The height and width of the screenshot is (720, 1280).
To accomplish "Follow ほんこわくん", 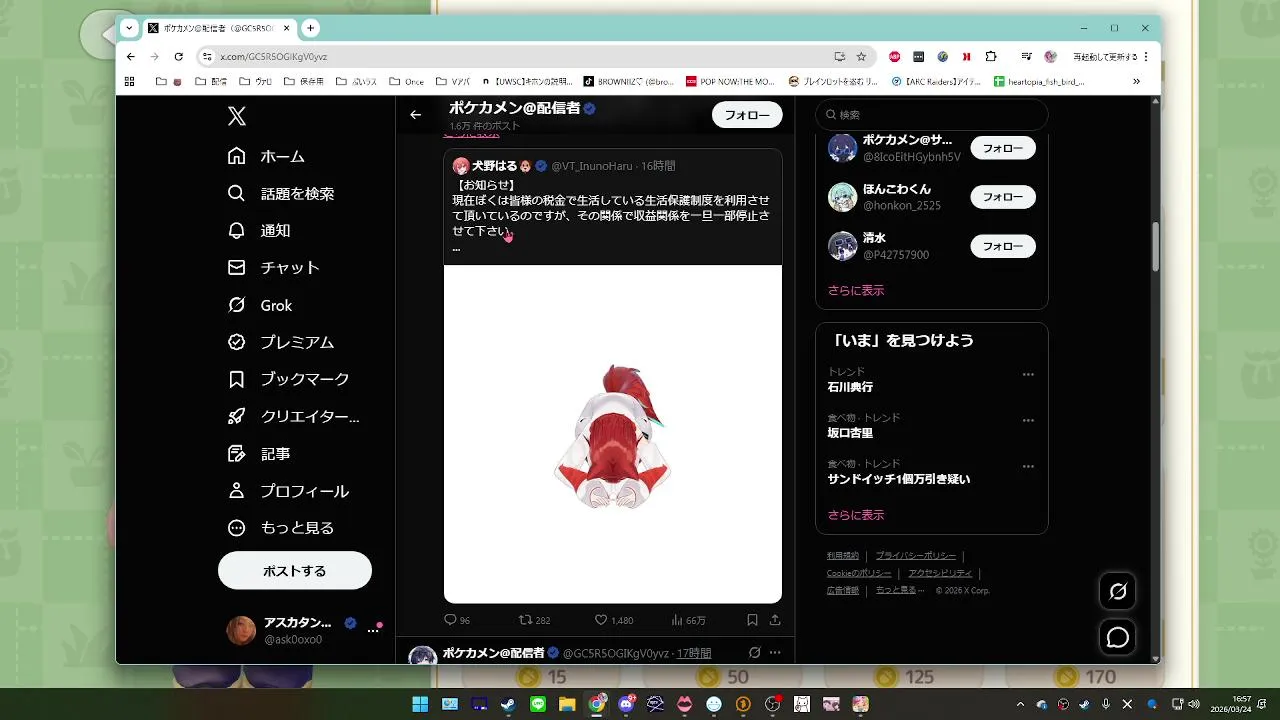I will (1003, 197).
